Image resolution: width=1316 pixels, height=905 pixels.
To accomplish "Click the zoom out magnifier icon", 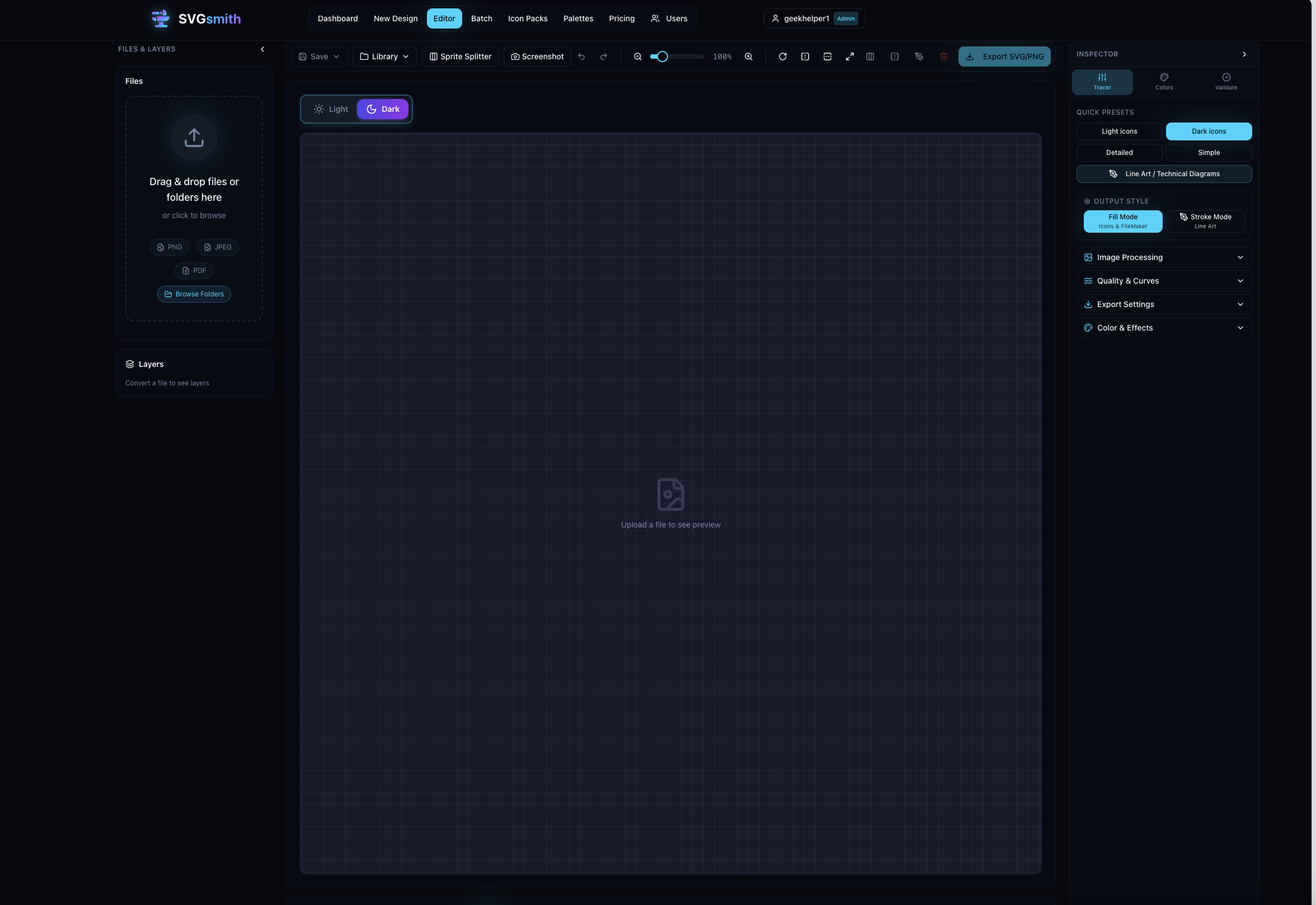I will [x=638, y=56].
